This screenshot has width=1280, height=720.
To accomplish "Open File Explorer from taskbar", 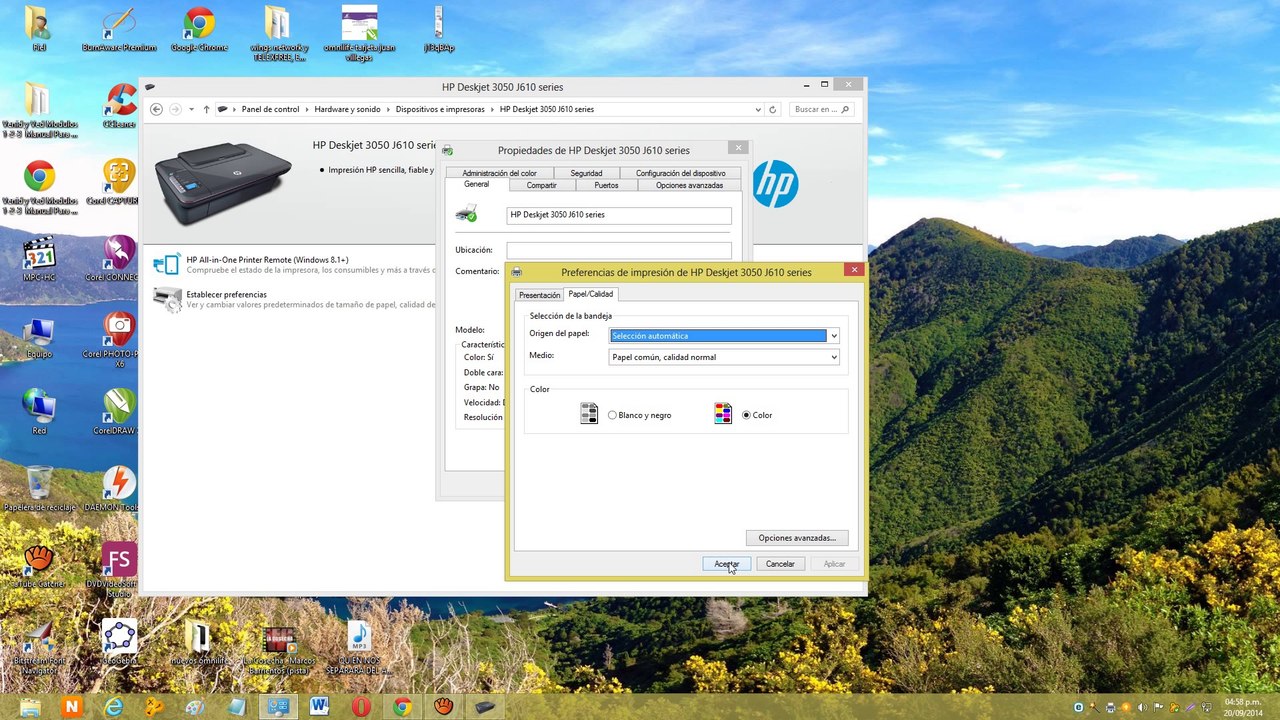I will (x=30, y=707).
